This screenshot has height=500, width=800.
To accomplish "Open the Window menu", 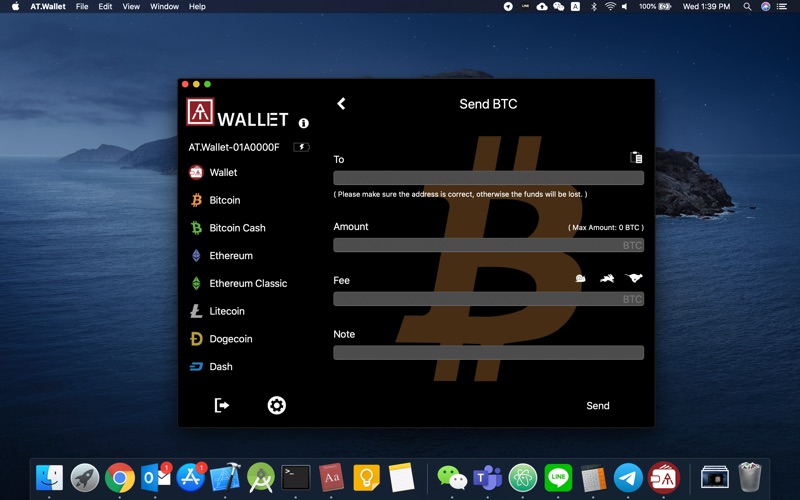I will pyautogui.click(x=164, y=7).
